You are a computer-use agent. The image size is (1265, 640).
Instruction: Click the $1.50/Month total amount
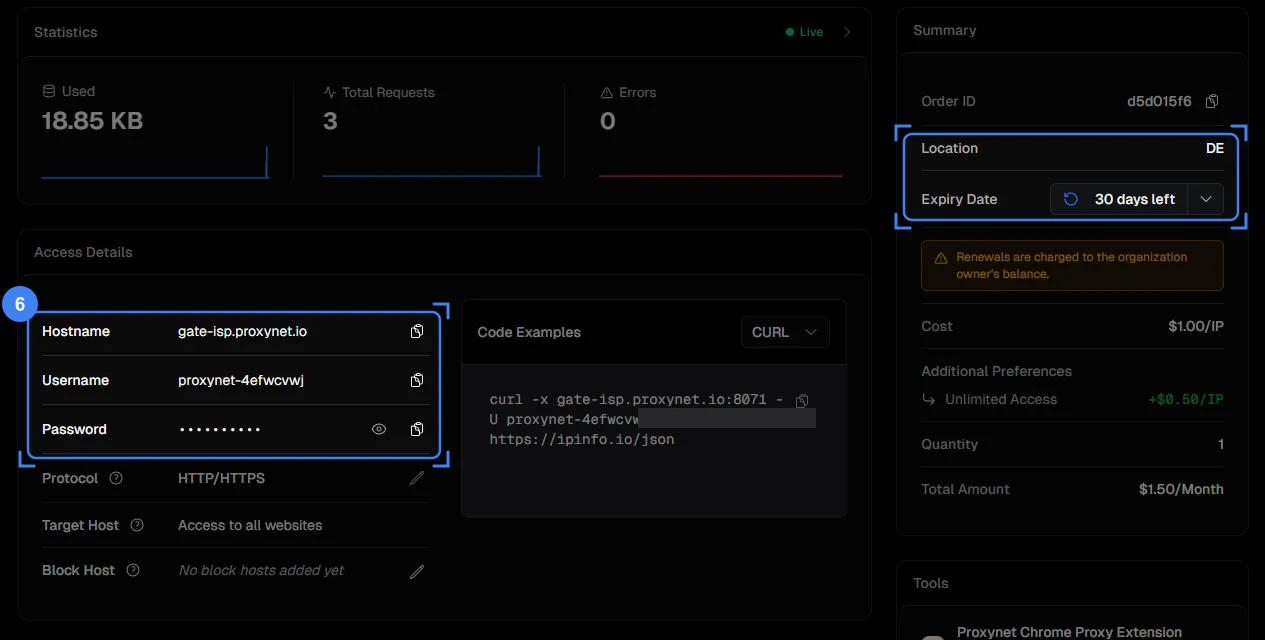pyautogui.click(x=1181, y=489)
